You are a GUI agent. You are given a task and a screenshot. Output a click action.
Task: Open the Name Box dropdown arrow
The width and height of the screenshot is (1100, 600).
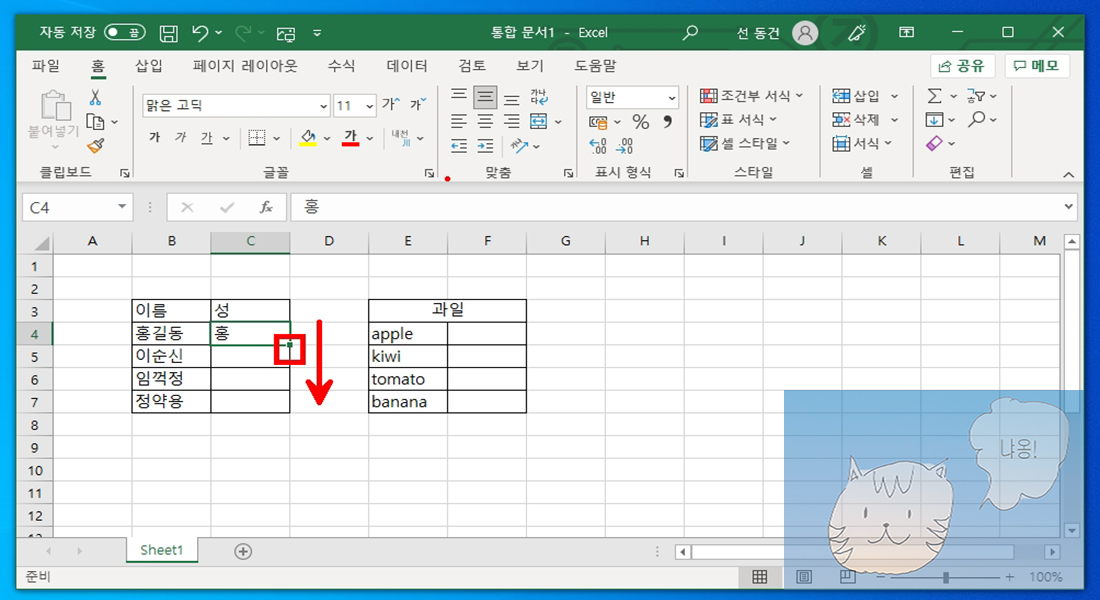click(x=122, y=207)
